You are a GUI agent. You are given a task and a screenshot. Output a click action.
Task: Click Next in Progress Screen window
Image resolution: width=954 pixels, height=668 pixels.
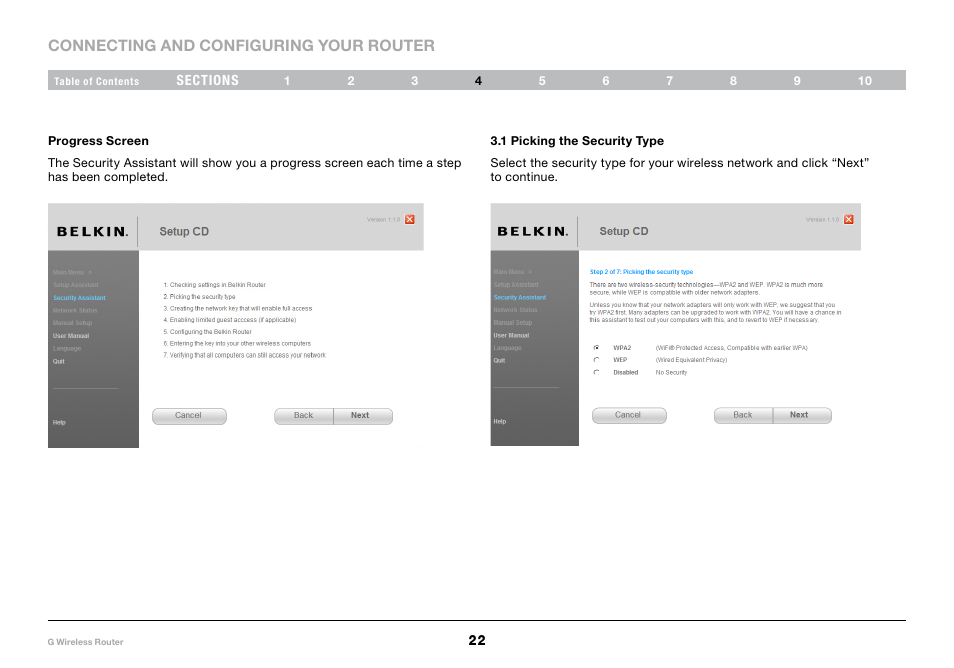tap(363, 416)
